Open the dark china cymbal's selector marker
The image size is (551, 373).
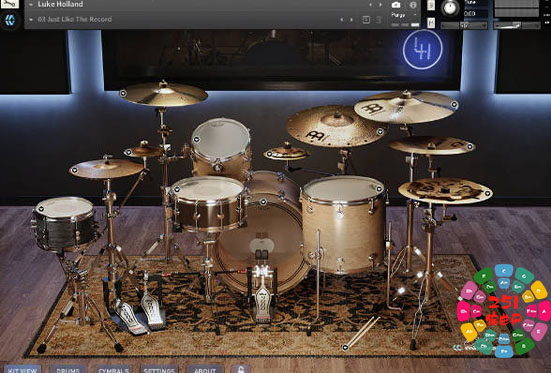click(x=487, y=193)
